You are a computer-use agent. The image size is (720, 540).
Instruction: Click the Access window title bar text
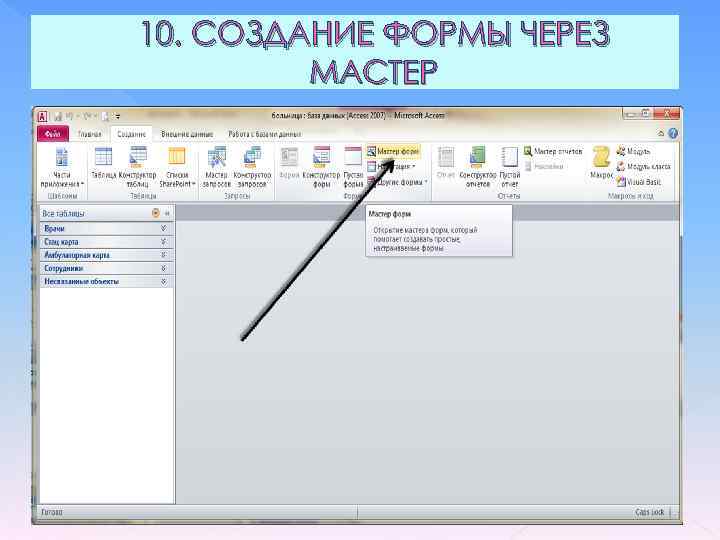358,115
